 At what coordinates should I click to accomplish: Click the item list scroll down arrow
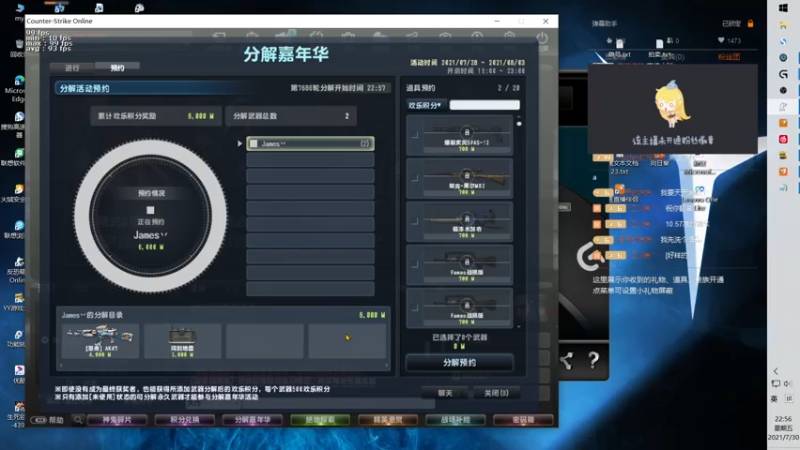[x=519, y=326]
